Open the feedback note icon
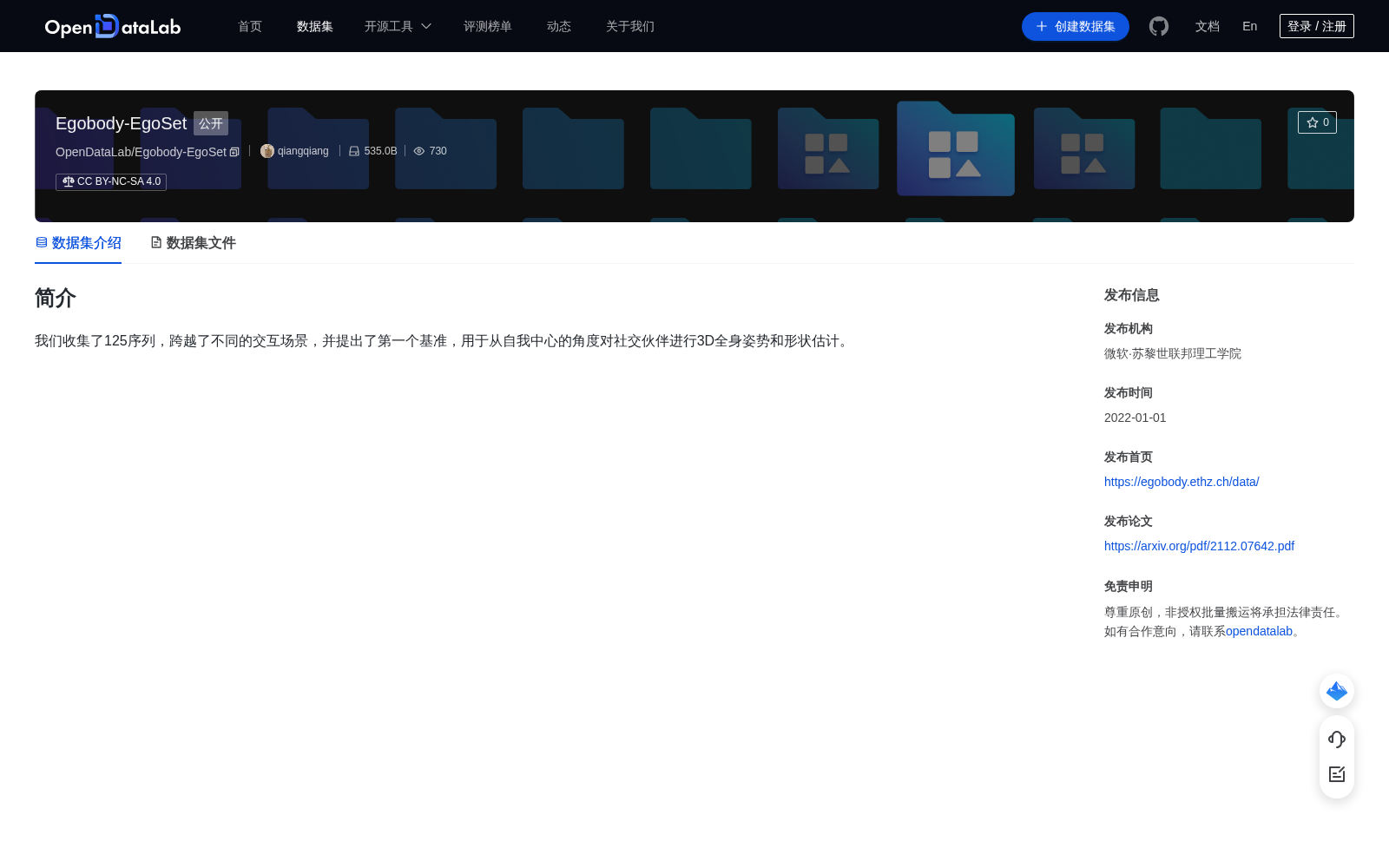The height and width of the screenshot is (868, 1389). tap(1337, 774)
